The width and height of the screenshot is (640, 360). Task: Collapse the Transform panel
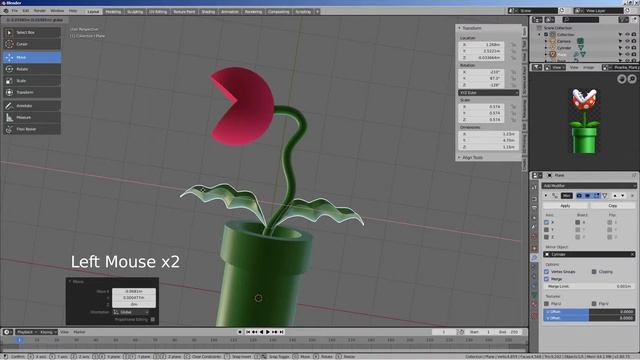pos(460,28)
